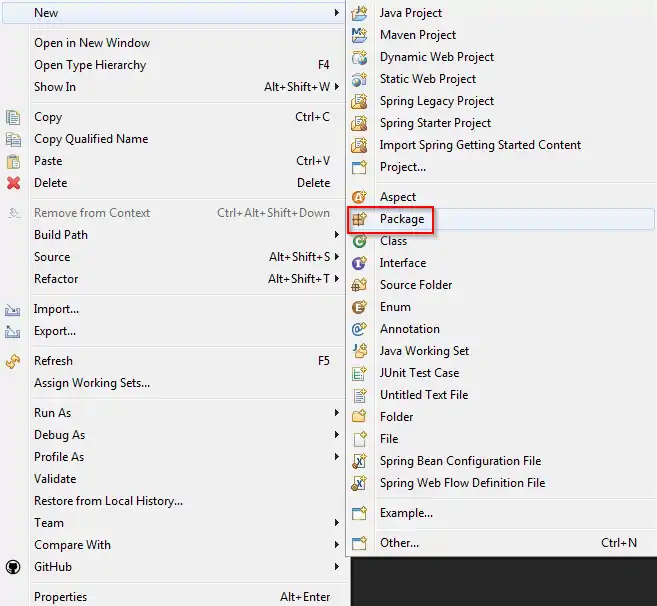Screen dimensions: 657x606
Task: Select the Dynamic Web Project icon
Action: [359, 57]
